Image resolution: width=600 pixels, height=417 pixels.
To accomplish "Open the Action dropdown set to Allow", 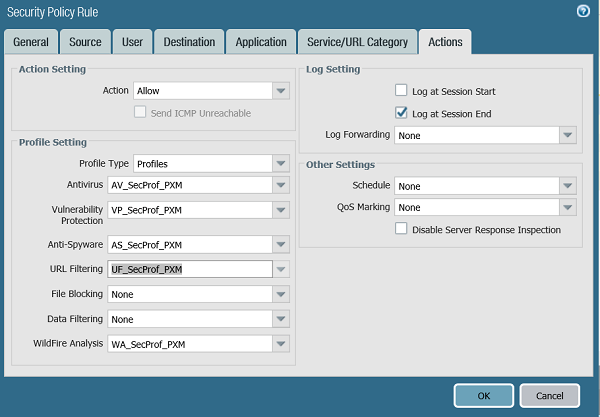I will [x=281, y=91].
